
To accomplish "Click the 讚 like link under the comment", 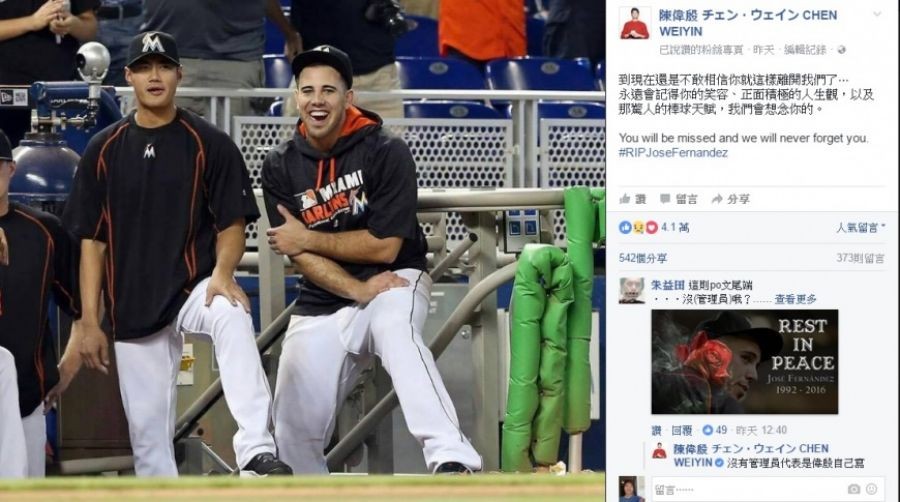I will pyautogui.click(x=657, y=430).
